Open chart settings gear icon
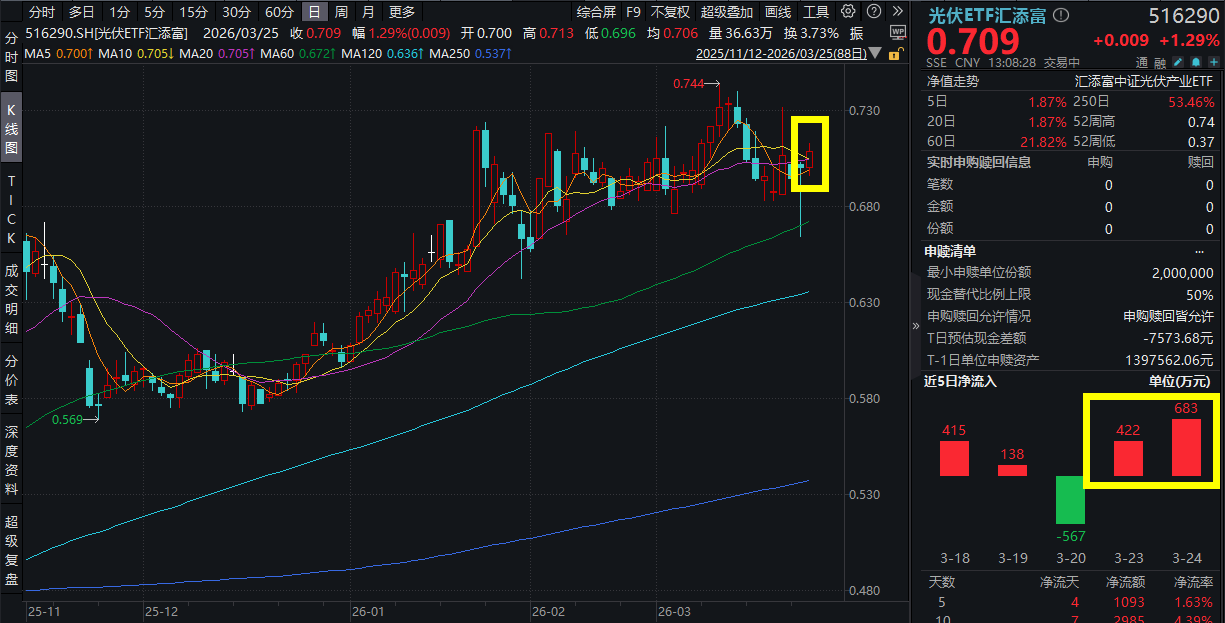Viewport: 1225px width, 623px height. pos(848,12)
